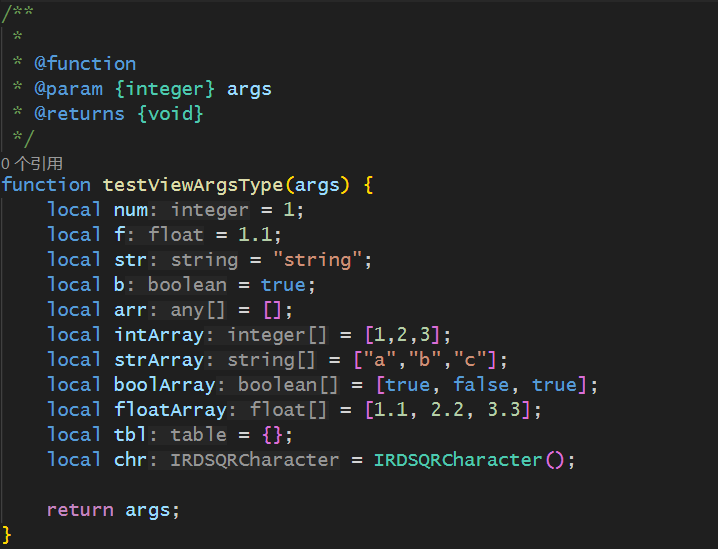Viewport: 718px width, 549px height.
Task: Click the 'boolean' inlay hint after b
Action: [x=187, y=285]
